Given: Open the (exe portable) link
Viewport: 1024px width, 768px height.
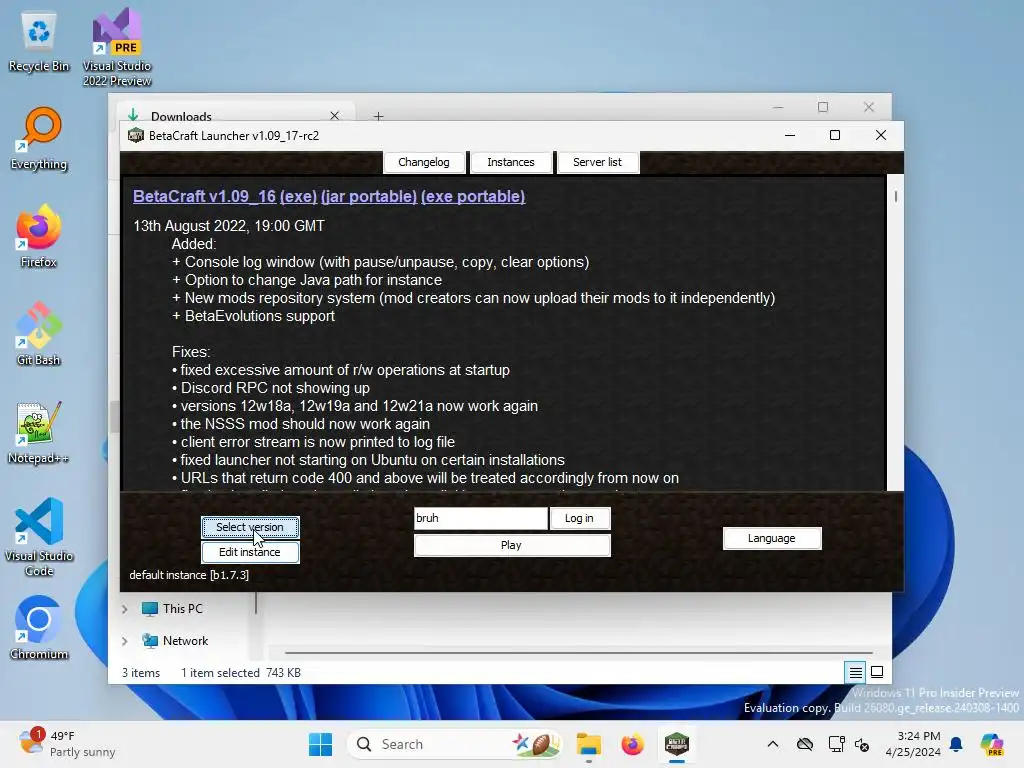Looking at the screenshot, I should click(x=473, y=197).
